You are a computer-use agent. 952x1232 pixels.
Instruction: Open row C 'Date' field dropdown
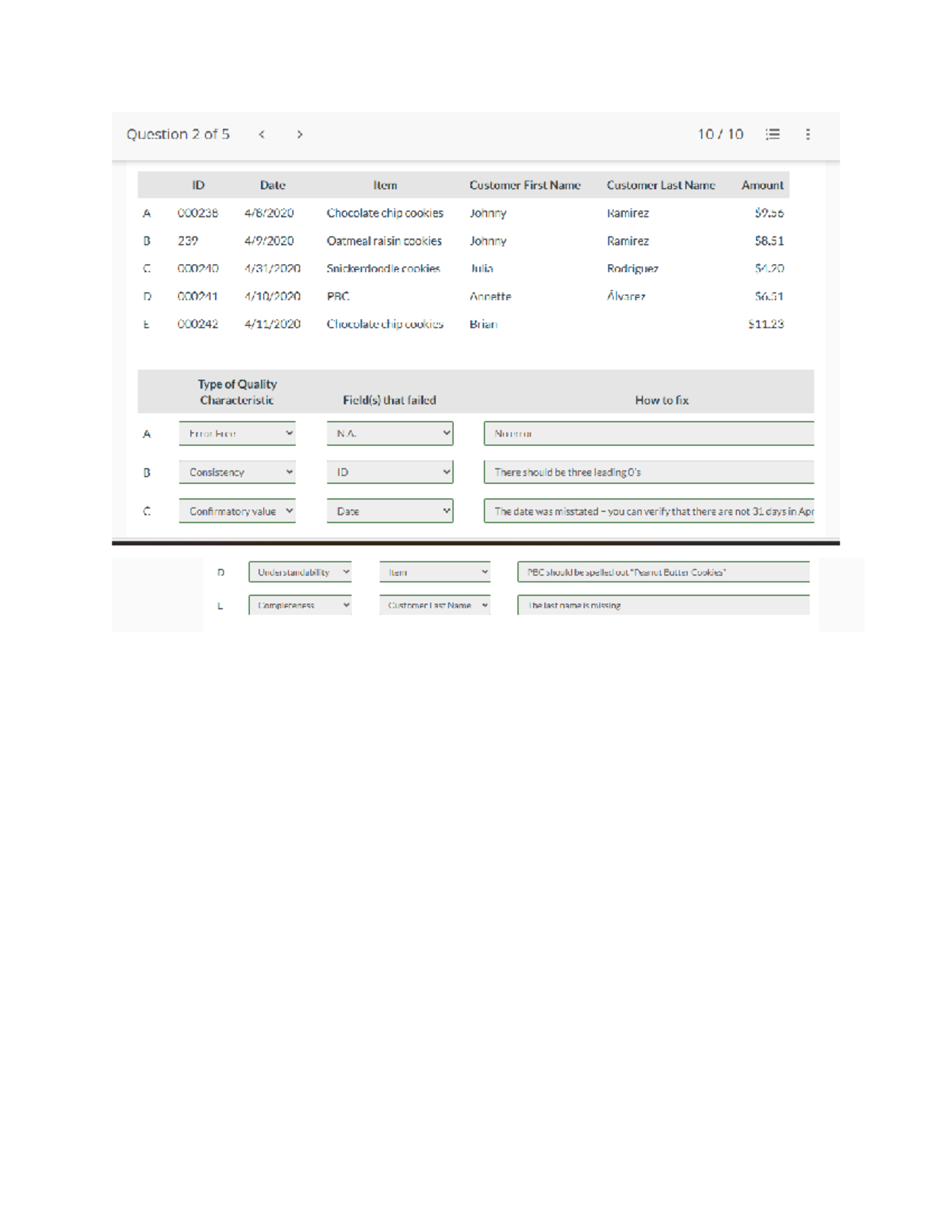390,512
